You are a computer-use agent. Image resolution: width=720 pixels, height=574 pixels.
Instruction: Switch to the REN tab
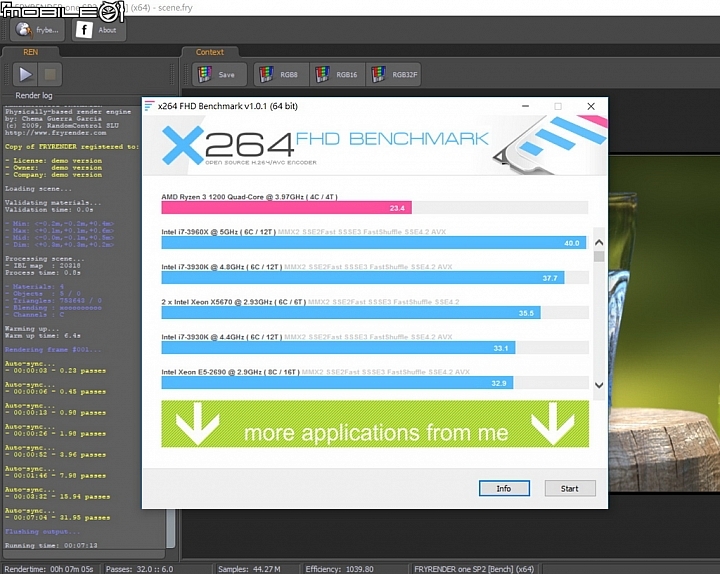30,52
